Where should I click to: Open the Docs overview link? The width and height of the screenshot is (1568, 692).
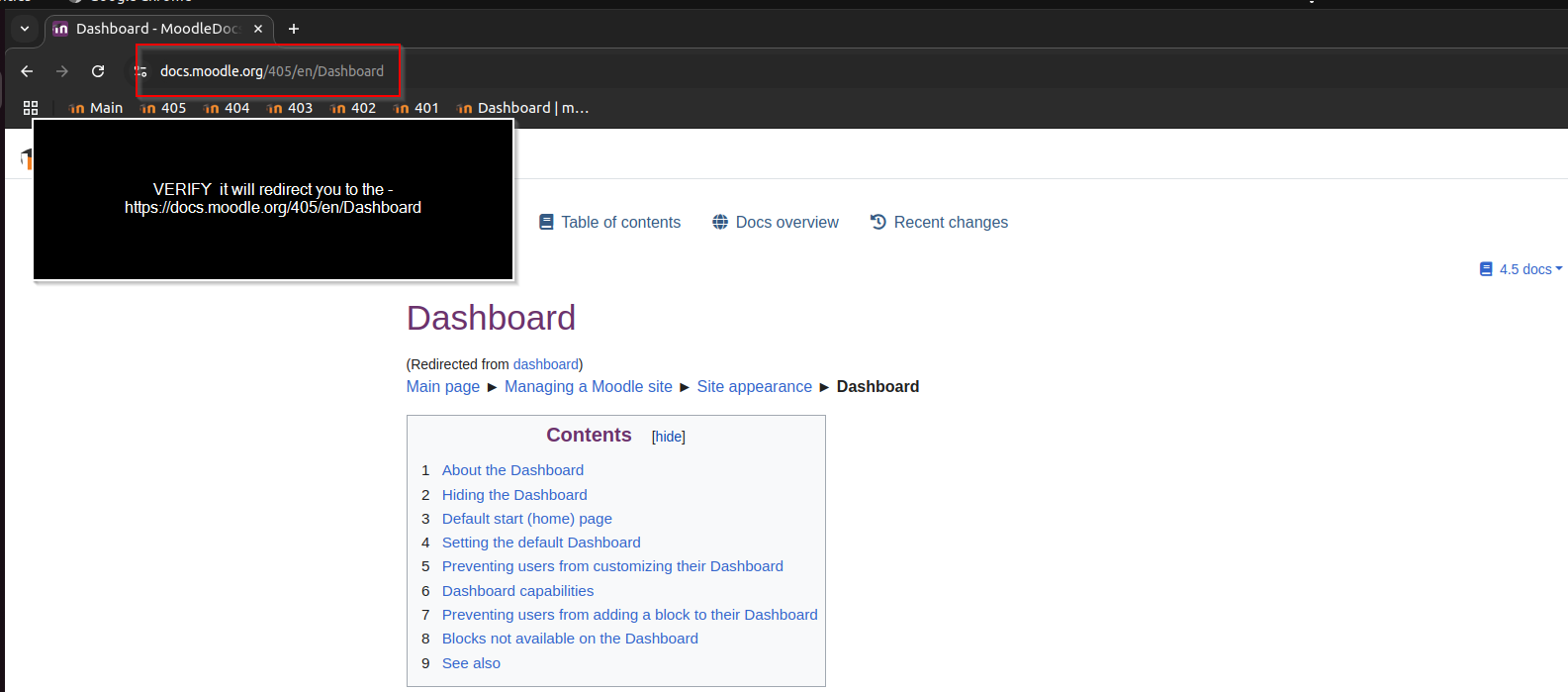coord(786,222)
